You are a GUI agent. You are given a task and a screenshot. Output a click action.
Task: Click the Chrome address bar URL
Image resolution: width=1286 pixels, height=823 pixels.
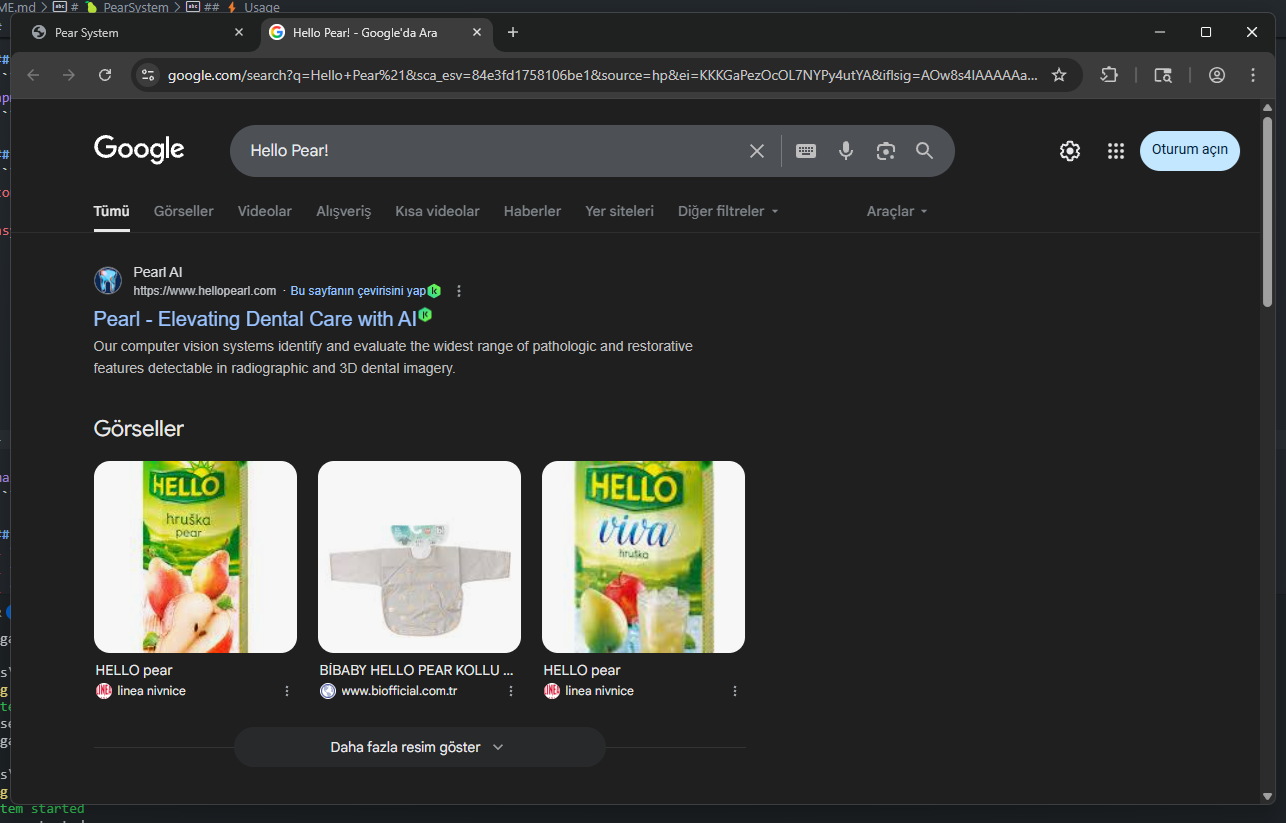point(602,75)
